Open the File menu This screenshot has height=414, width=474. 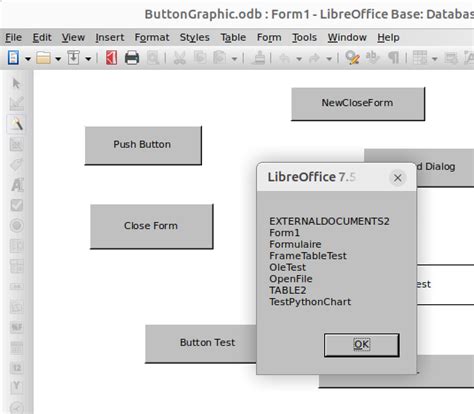click(x=13, y=37)
